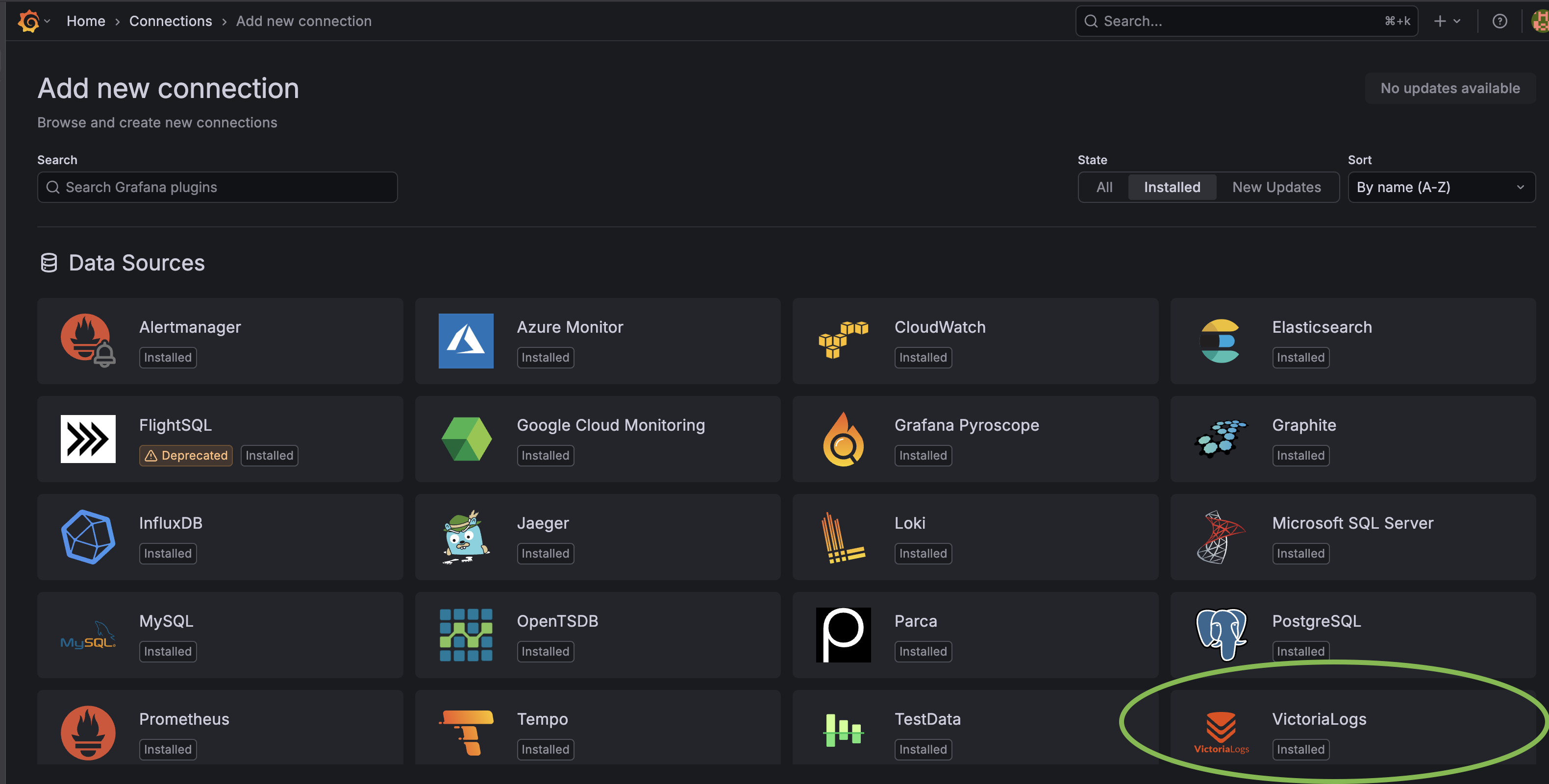Select the Loki logo icon

click(x=843, y=537)
